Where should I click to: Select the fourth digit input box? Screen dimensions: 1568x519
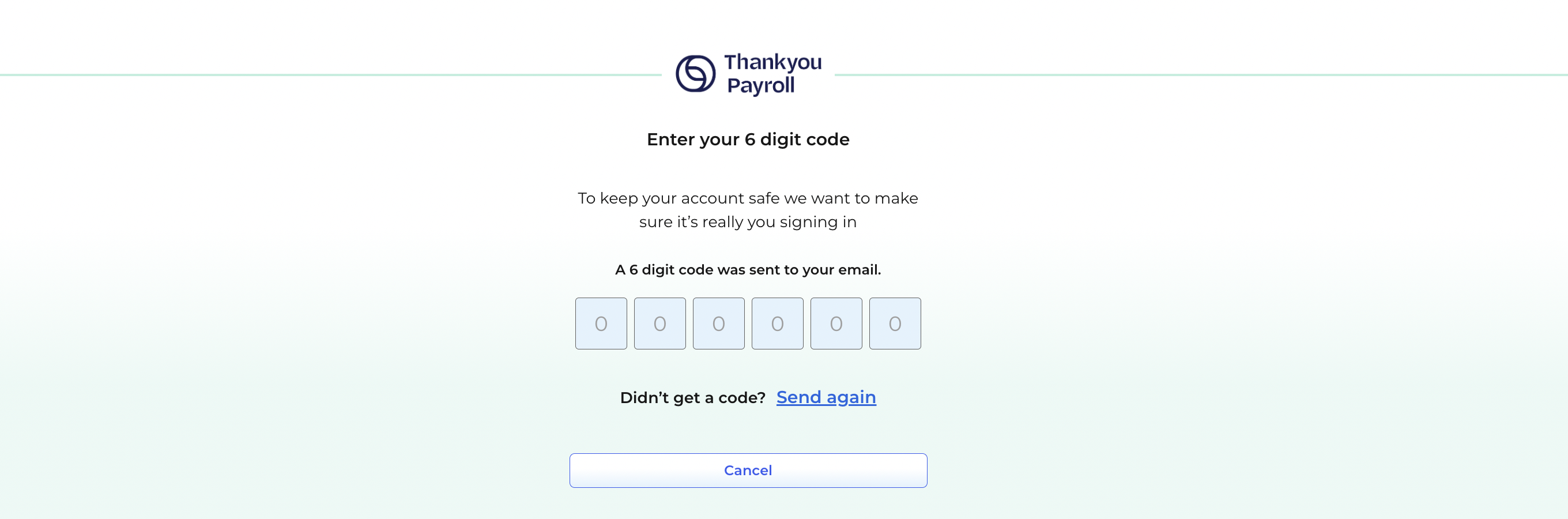777,324
